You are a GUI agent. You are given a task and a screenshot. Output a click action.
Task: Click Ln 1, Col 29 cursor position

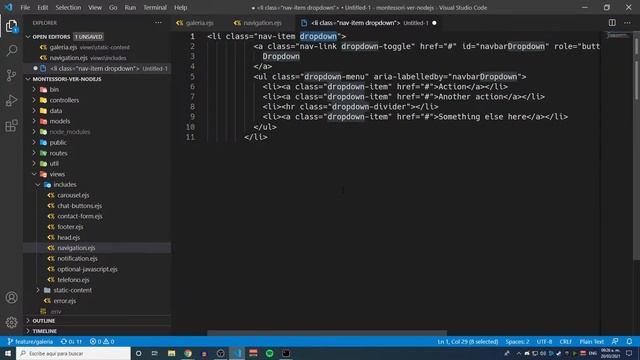tap(468, 342)
